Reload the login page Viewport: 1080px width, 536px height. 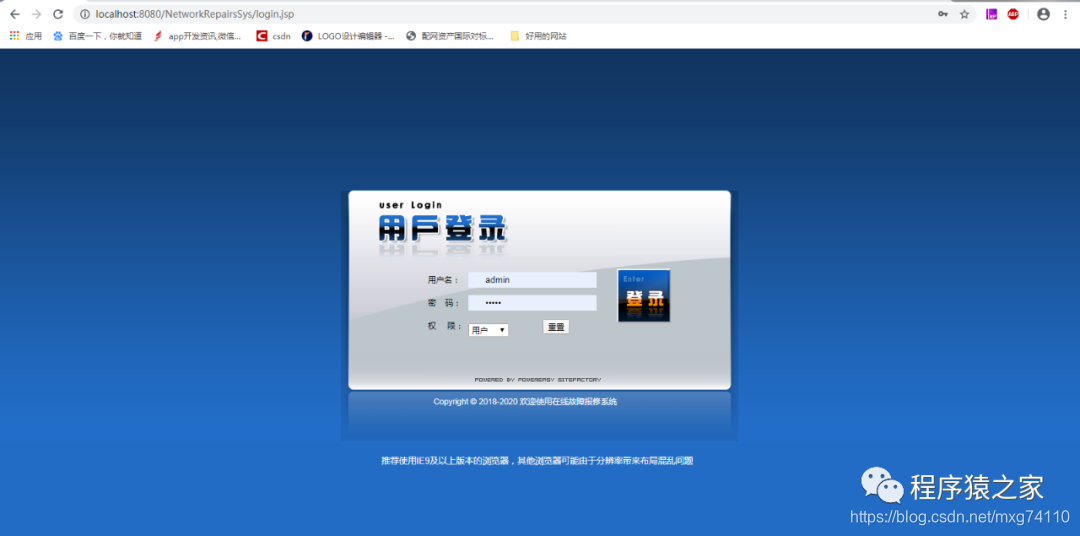tap(59, 14)
